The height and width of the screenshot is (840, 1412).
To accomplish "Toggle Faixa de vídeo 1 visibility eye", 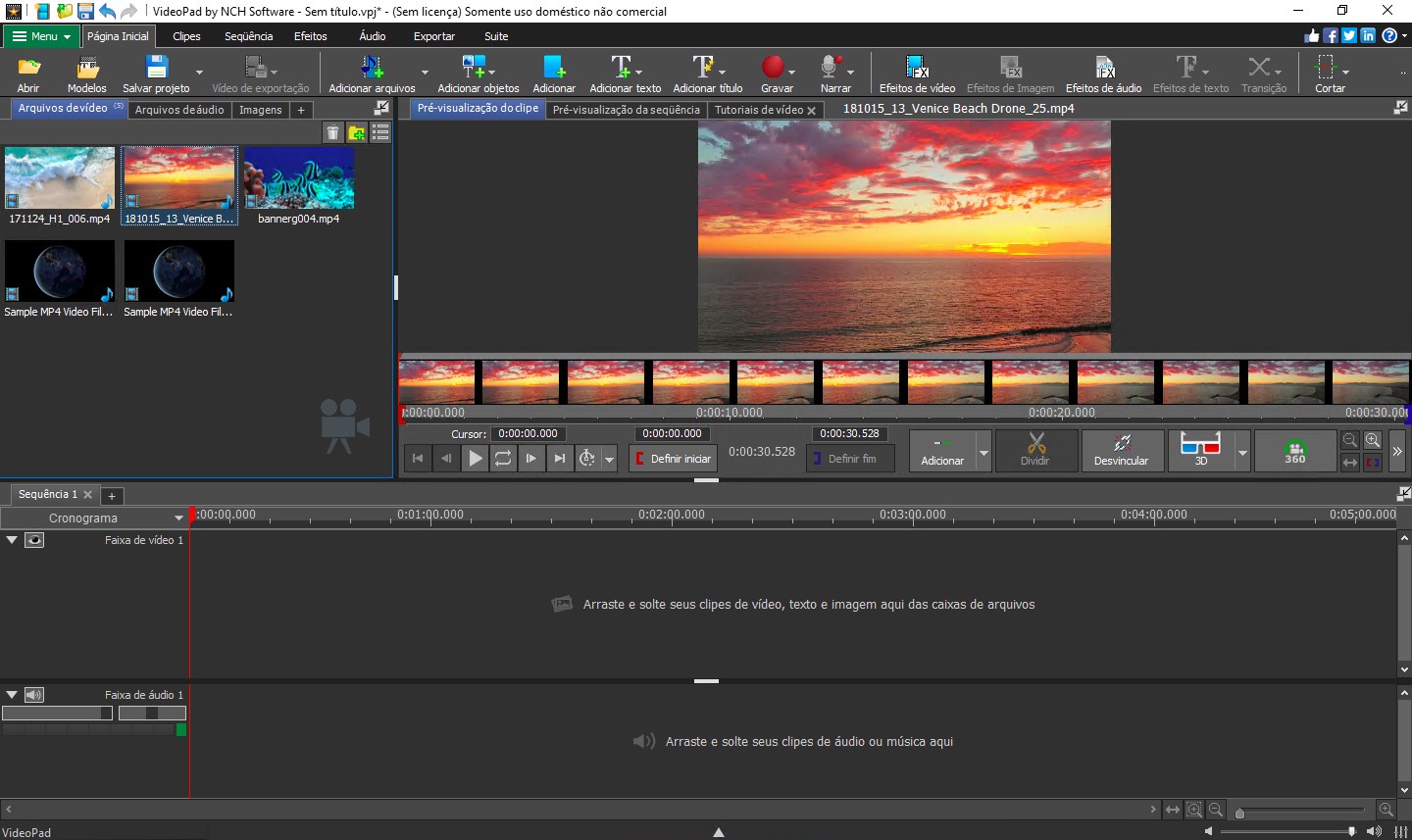I will point(34,540).
